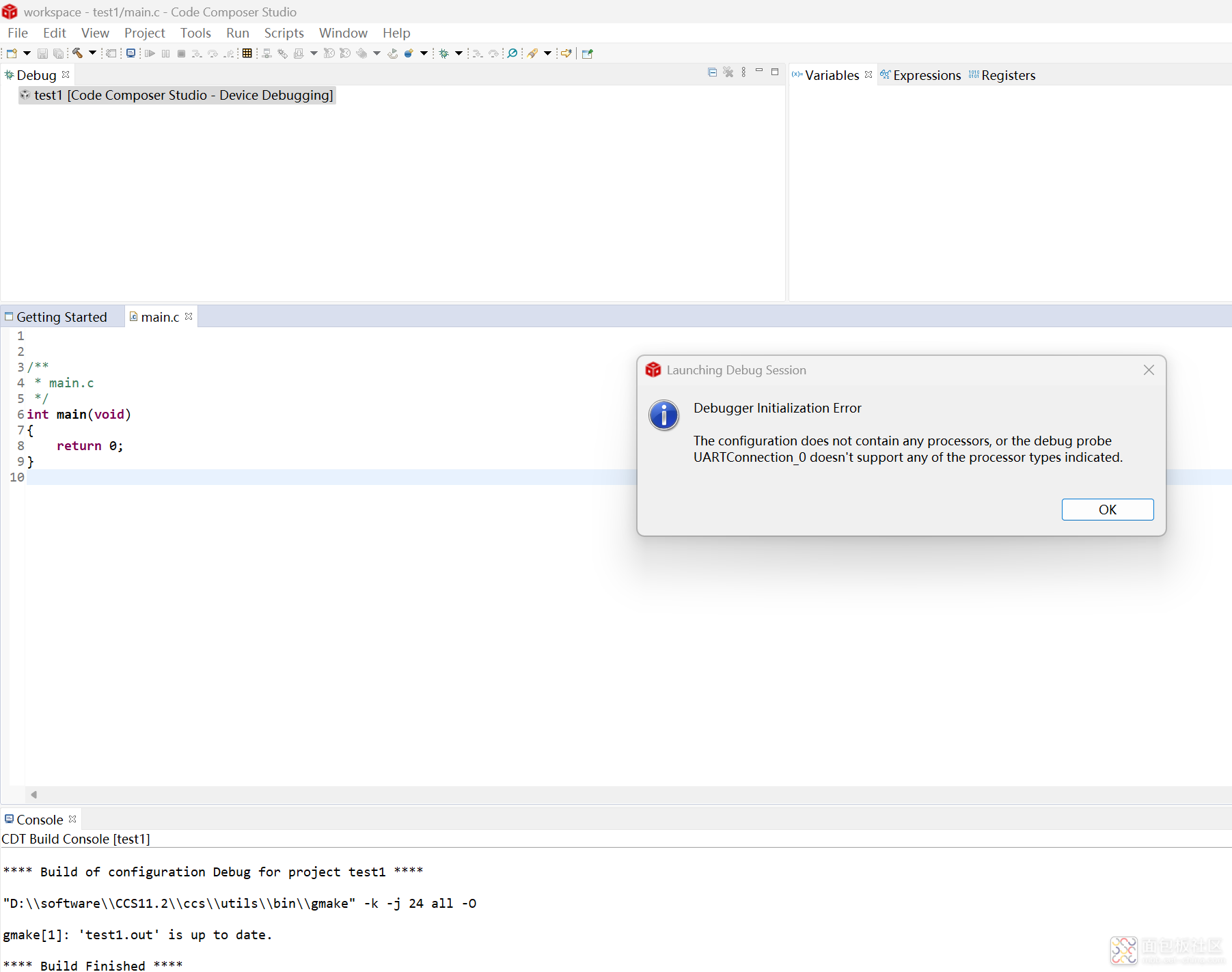The width and height of the screenshot is (1232, 972).
Task: Open the Edit menu
Action: coord(54,33)
